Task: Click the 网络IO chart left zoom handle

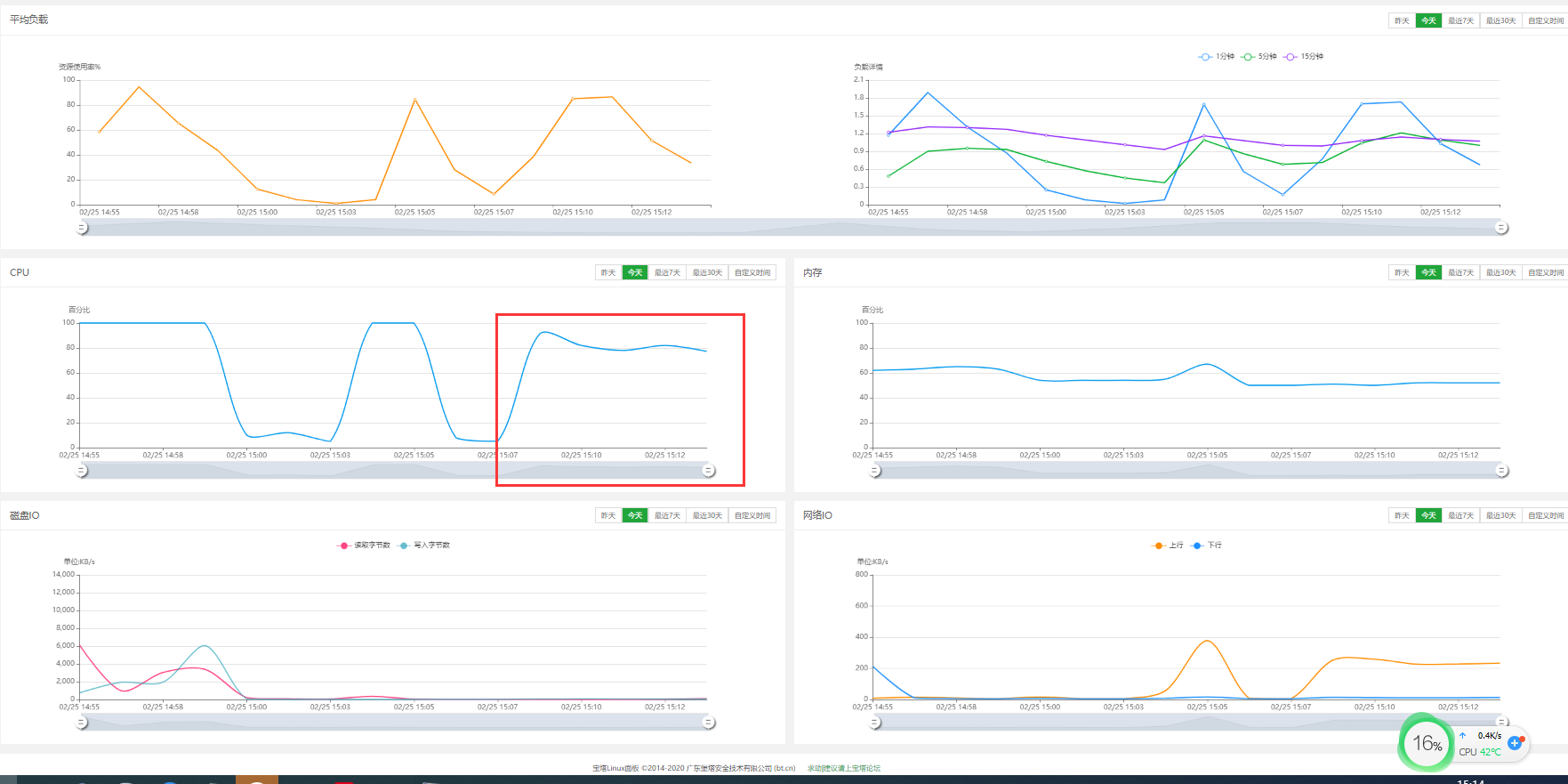Action: tap(875, 723)
